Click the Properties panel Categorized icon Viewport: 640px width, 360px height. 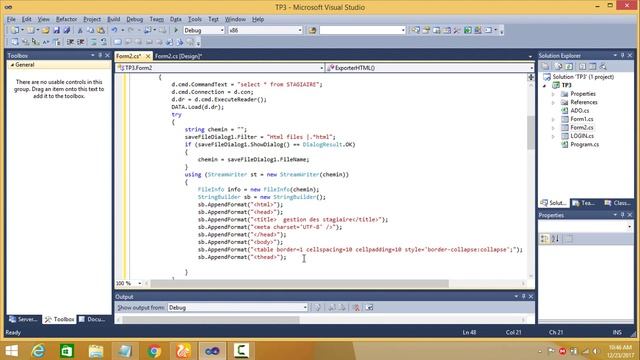coord(544,239)
